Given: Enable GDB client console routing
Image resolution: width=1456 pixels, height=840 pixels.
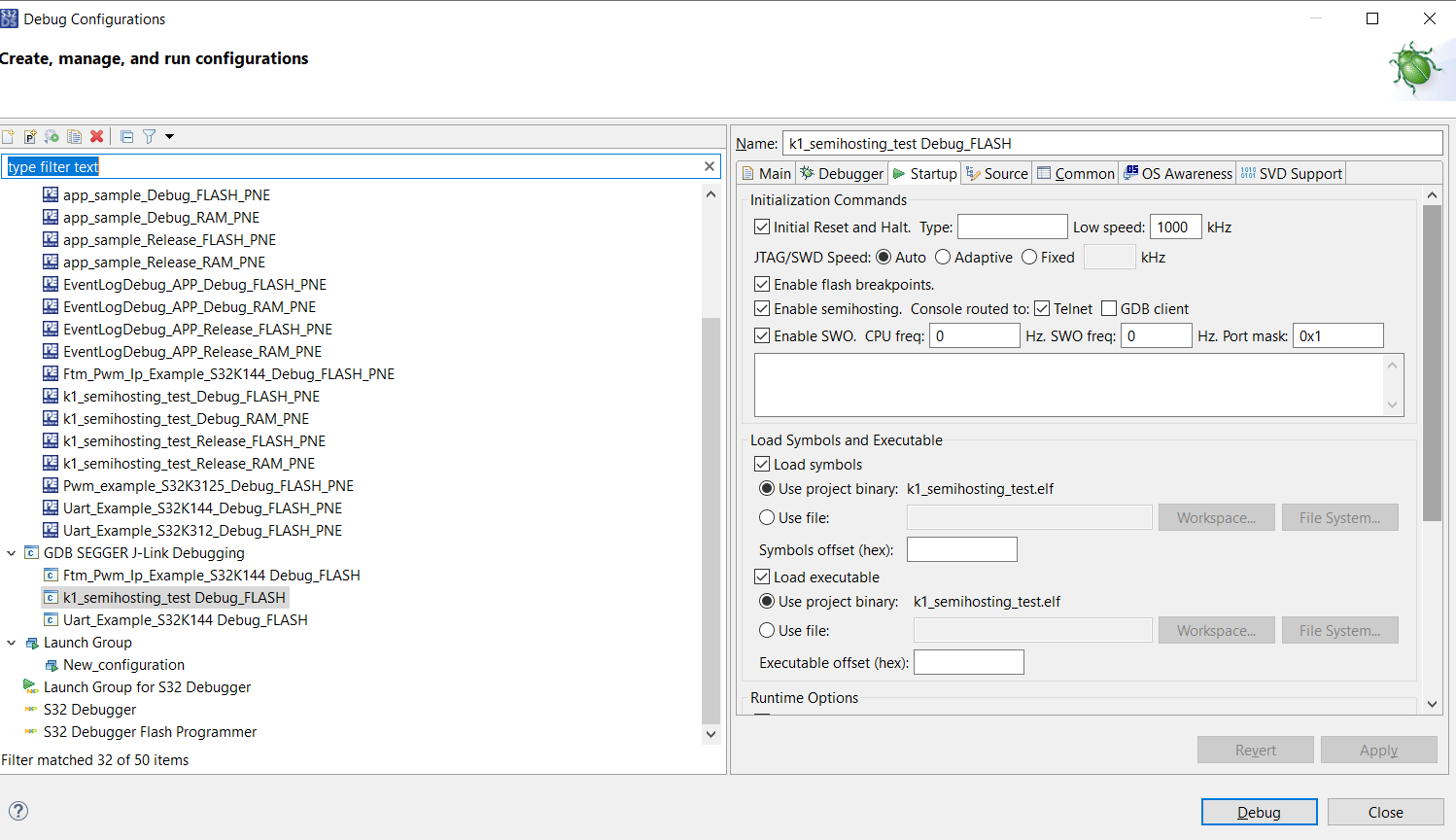Looking at the screenshot, I should (1109, 309).
